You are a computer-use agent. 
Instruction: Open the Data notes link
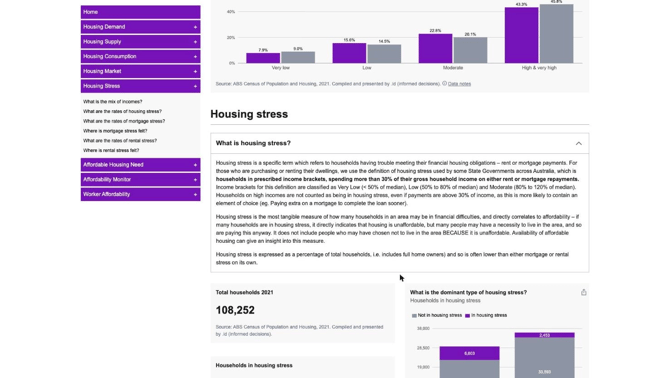pyautogui.click(x=459, y=84)
